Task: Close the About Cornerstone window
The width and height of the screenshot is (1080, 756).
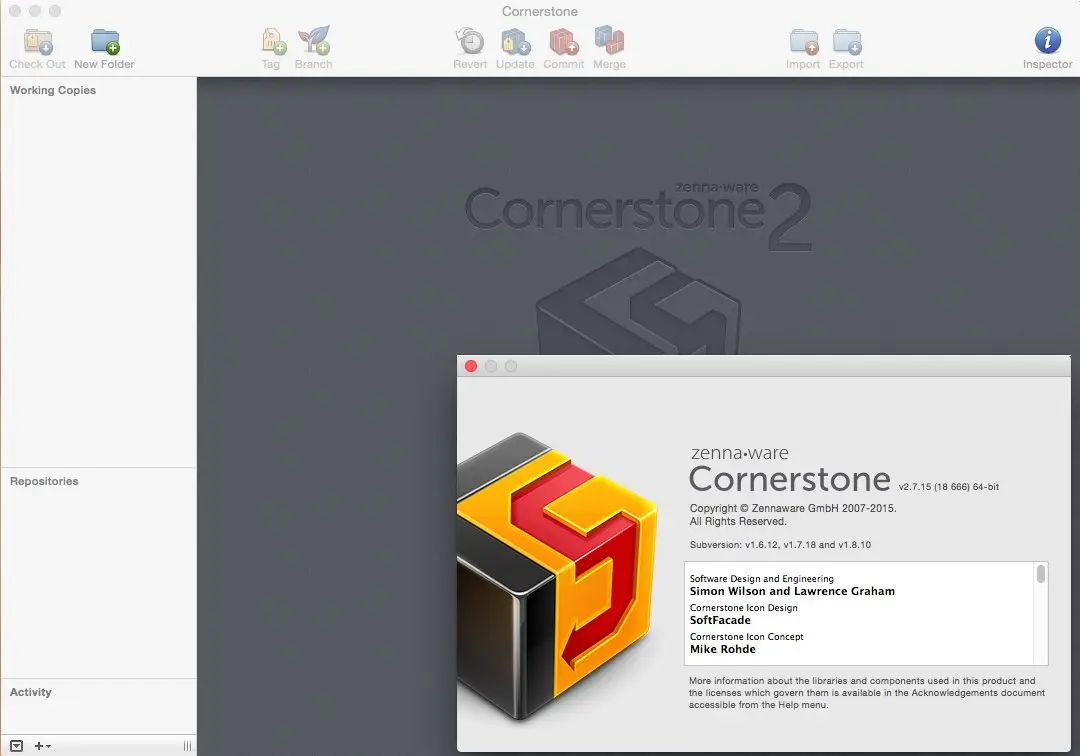Action: [471, 366]
